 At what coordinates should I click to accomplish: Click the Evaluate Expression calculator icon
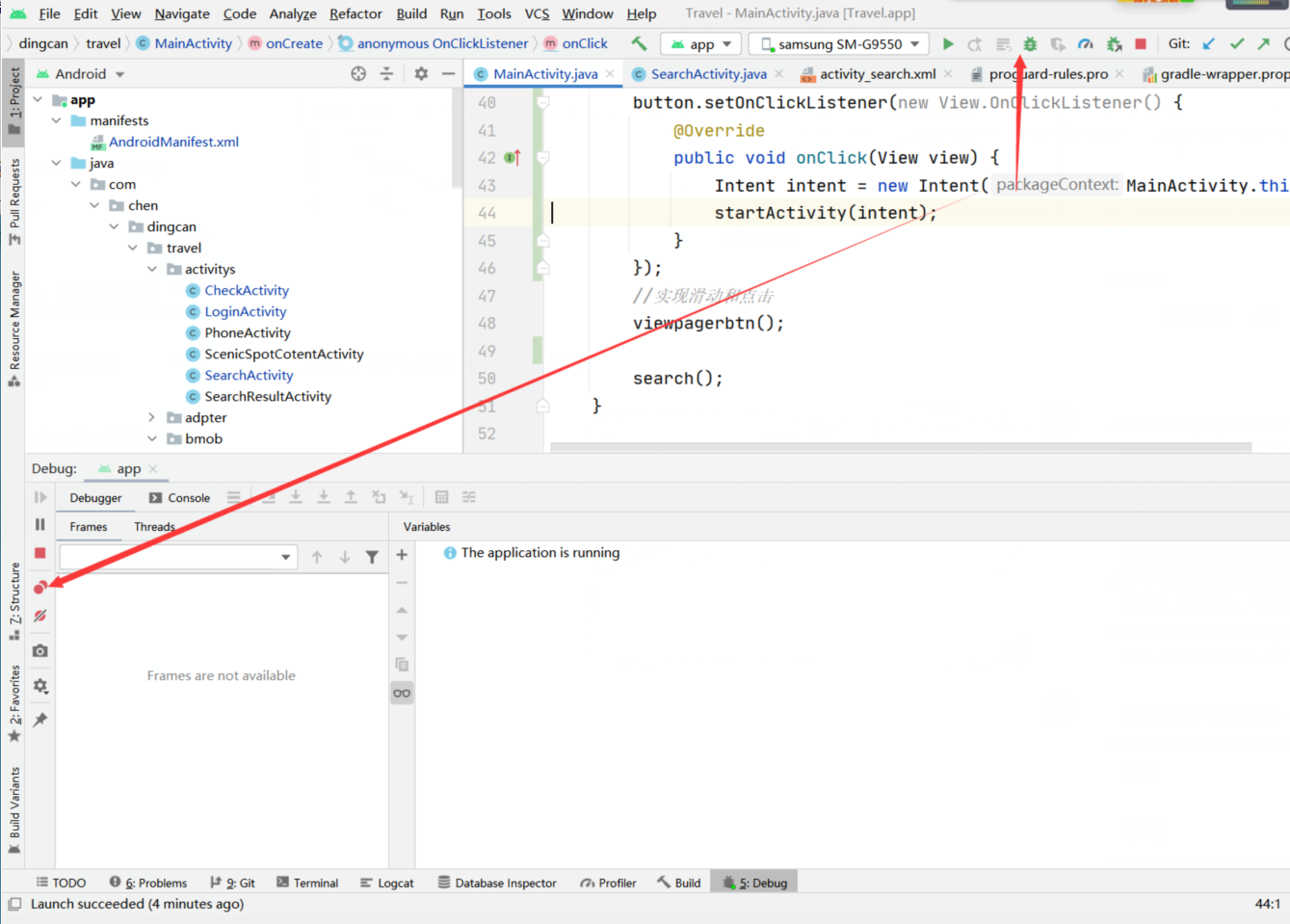point(441,497)
